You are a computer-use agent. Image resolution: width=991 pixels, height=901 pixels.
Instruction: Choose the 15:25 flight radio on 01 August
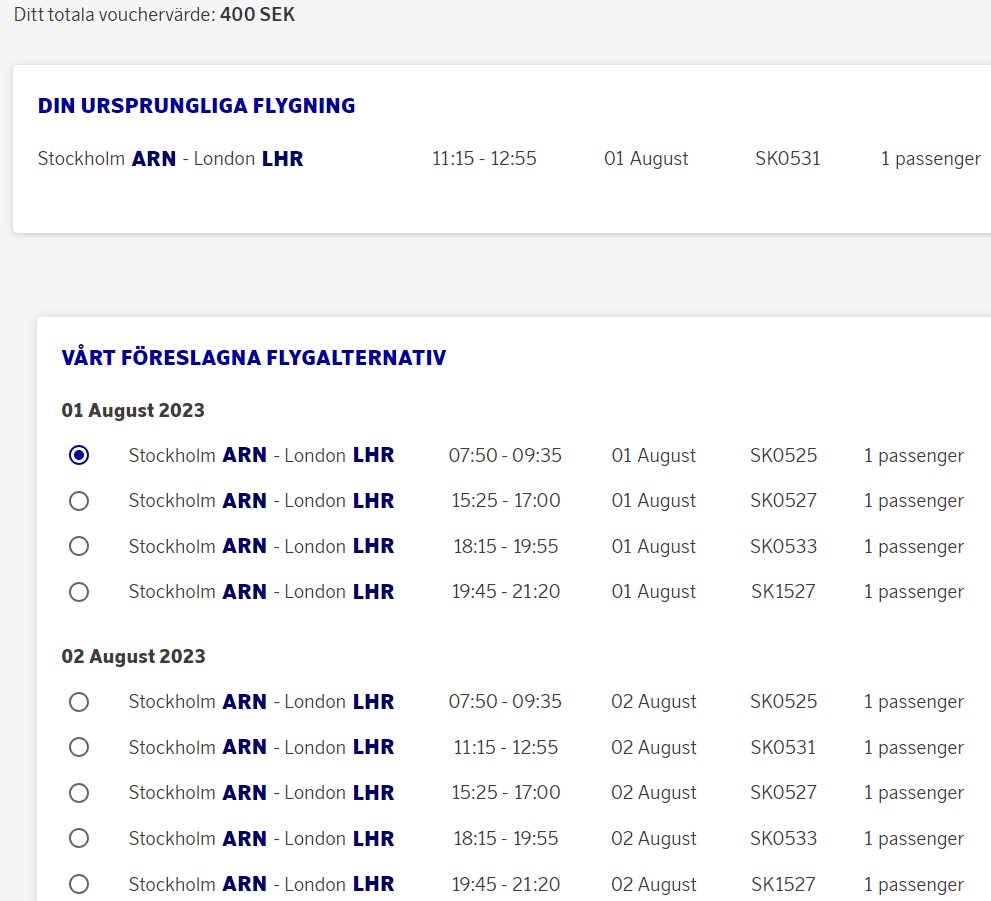(79, 501)
